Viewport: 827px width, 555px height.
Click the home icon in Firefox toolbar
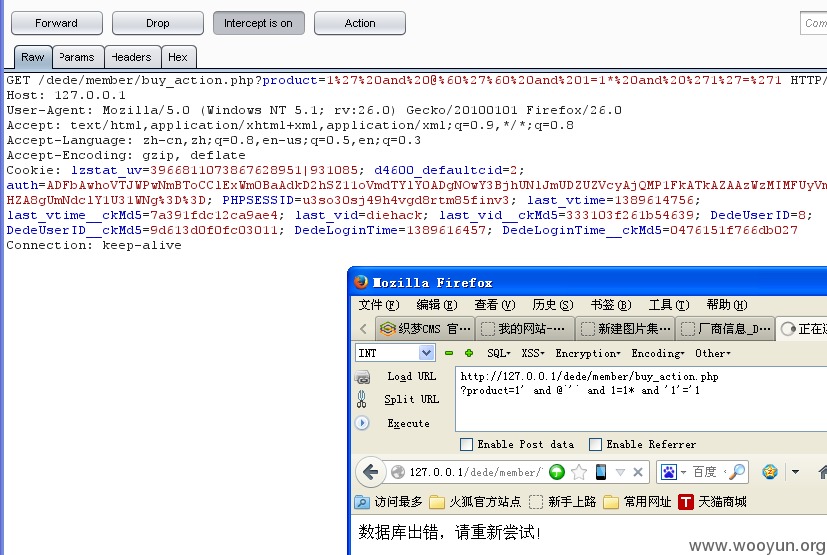pyautogui.click(x=822, y=472)
